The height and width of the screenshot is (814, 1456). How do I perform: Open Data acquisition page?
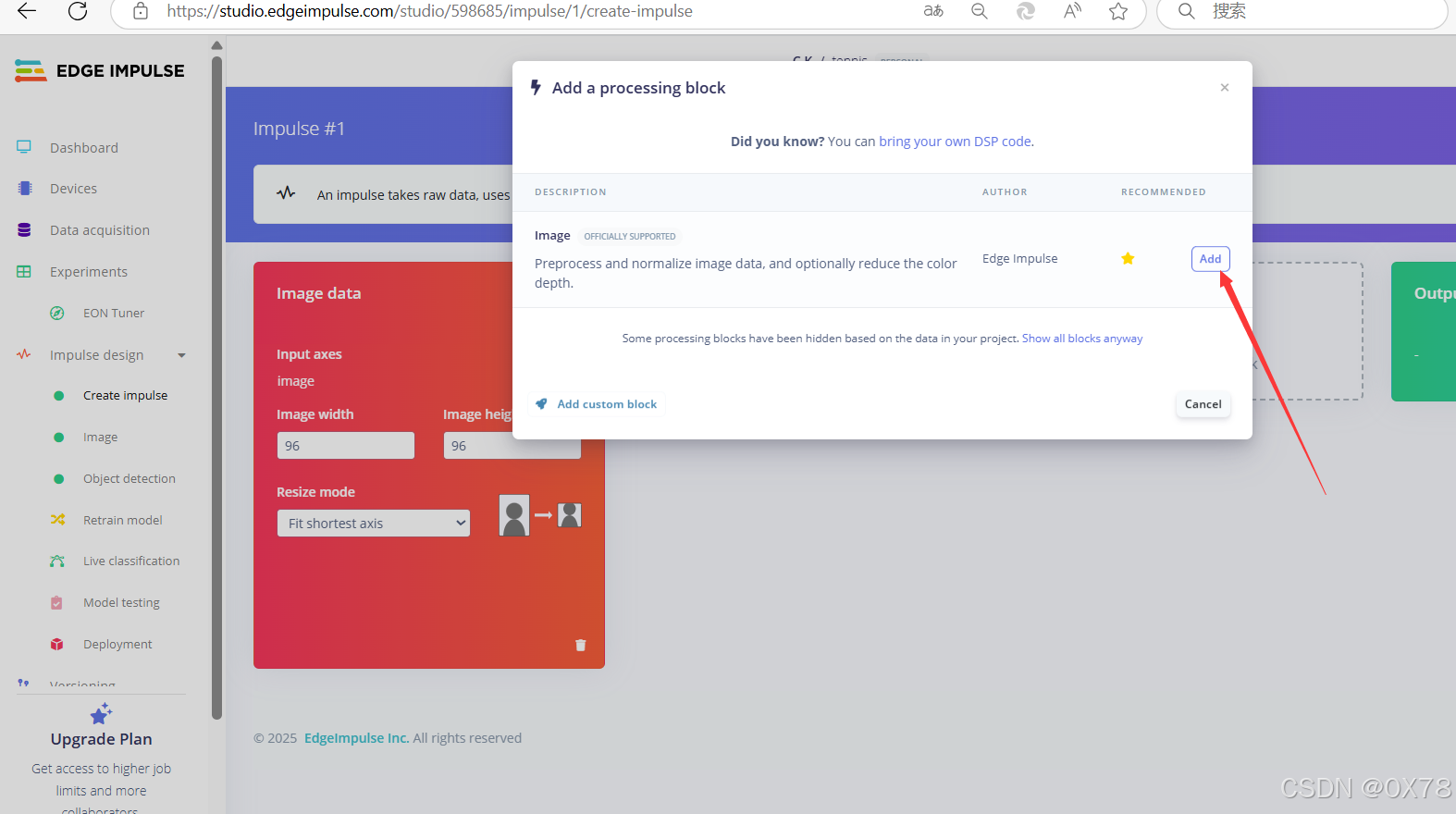point(100,230)
